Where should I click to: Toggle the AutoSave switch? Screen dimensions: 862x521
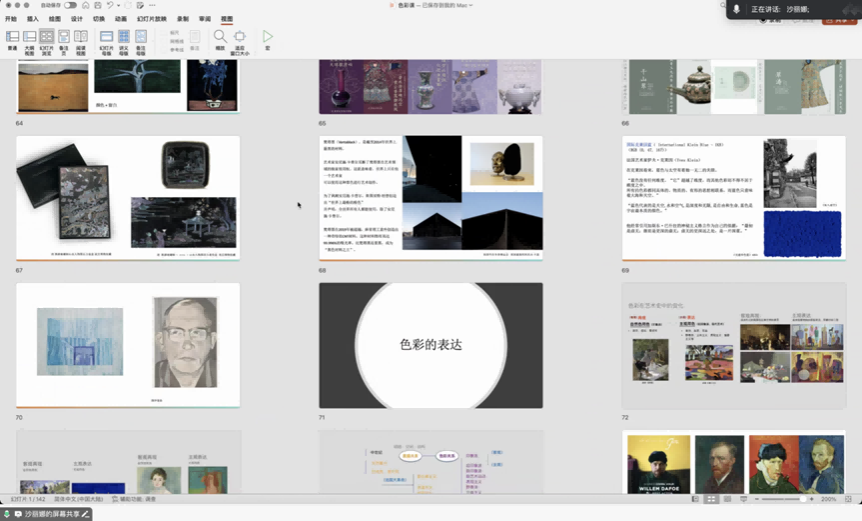click(x=70, y=6)
